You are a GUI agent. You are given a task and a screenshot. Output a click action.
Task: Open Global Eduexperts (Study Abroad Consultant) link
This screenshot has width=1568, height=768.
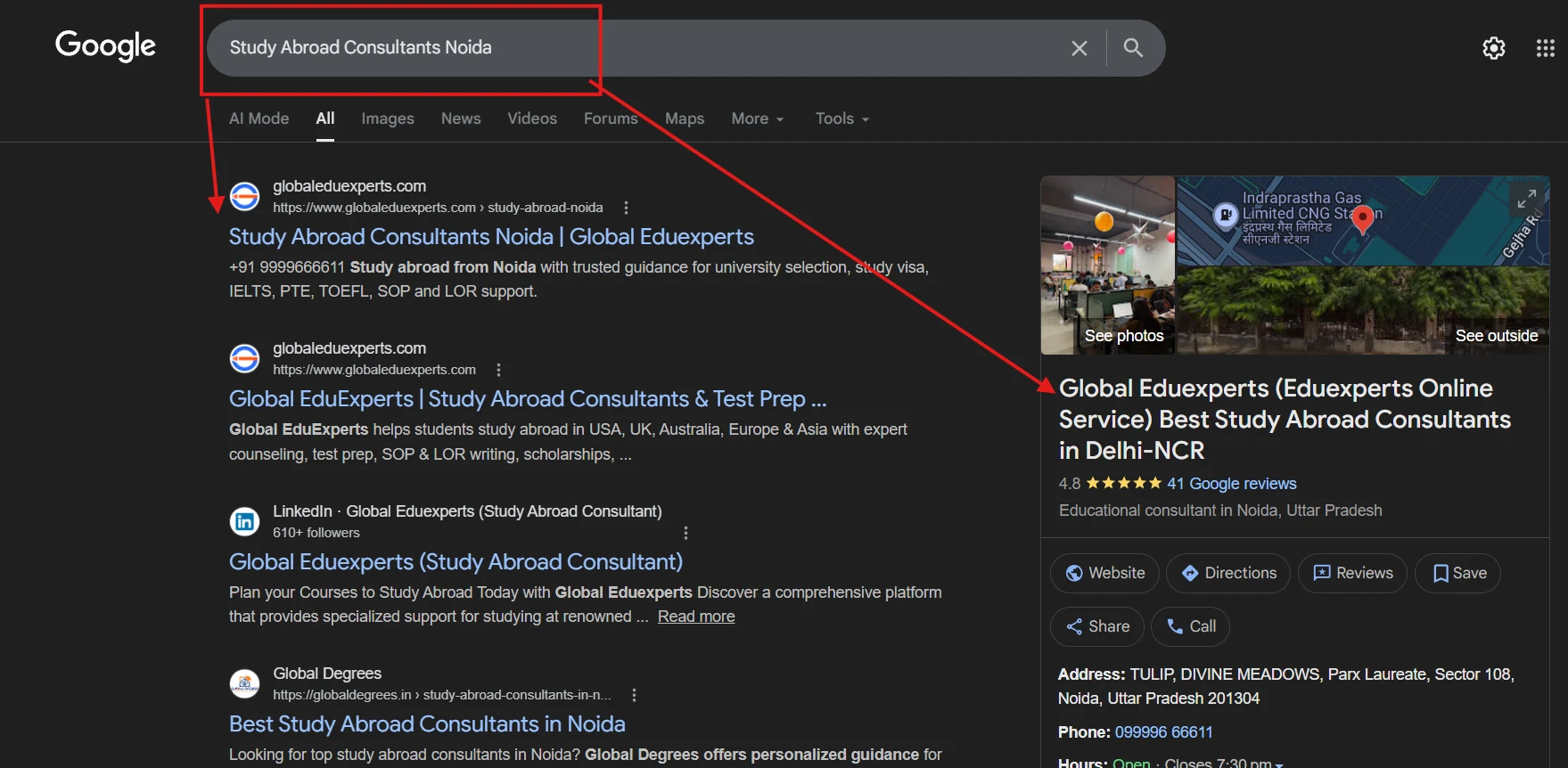pos(456,562)
